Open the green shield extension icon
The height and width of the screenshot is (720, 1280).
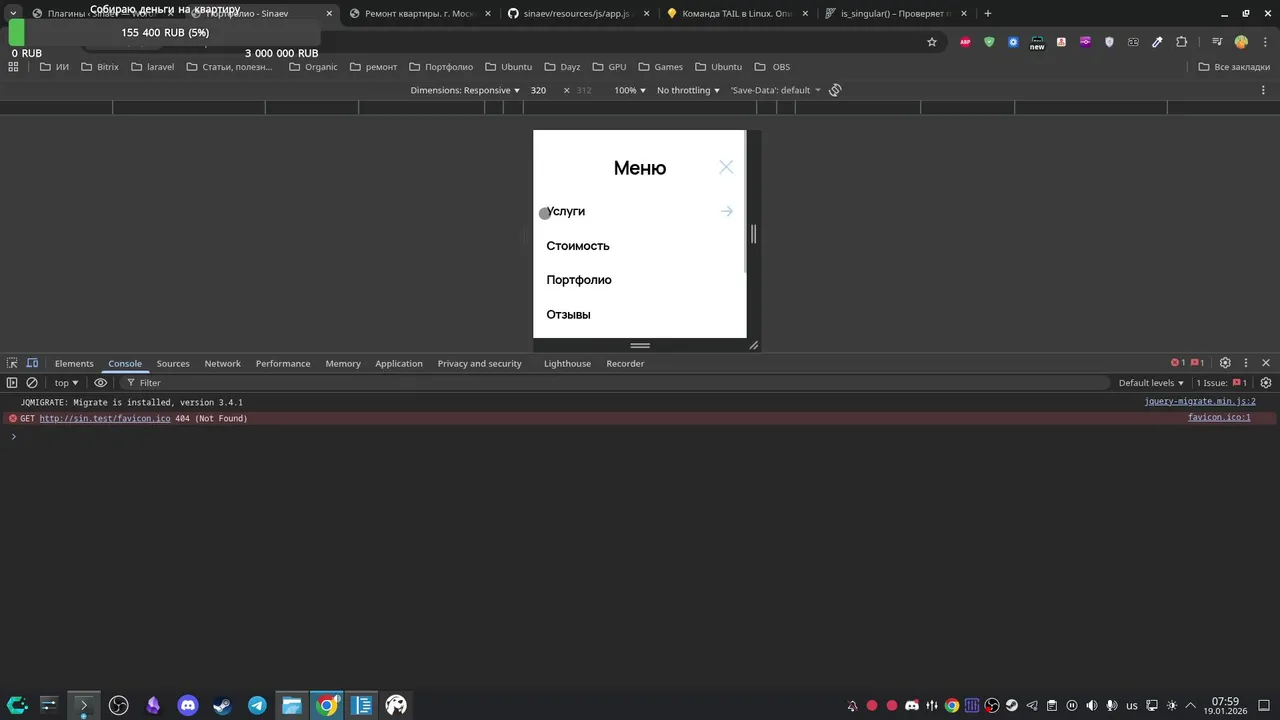pos(989,42)
